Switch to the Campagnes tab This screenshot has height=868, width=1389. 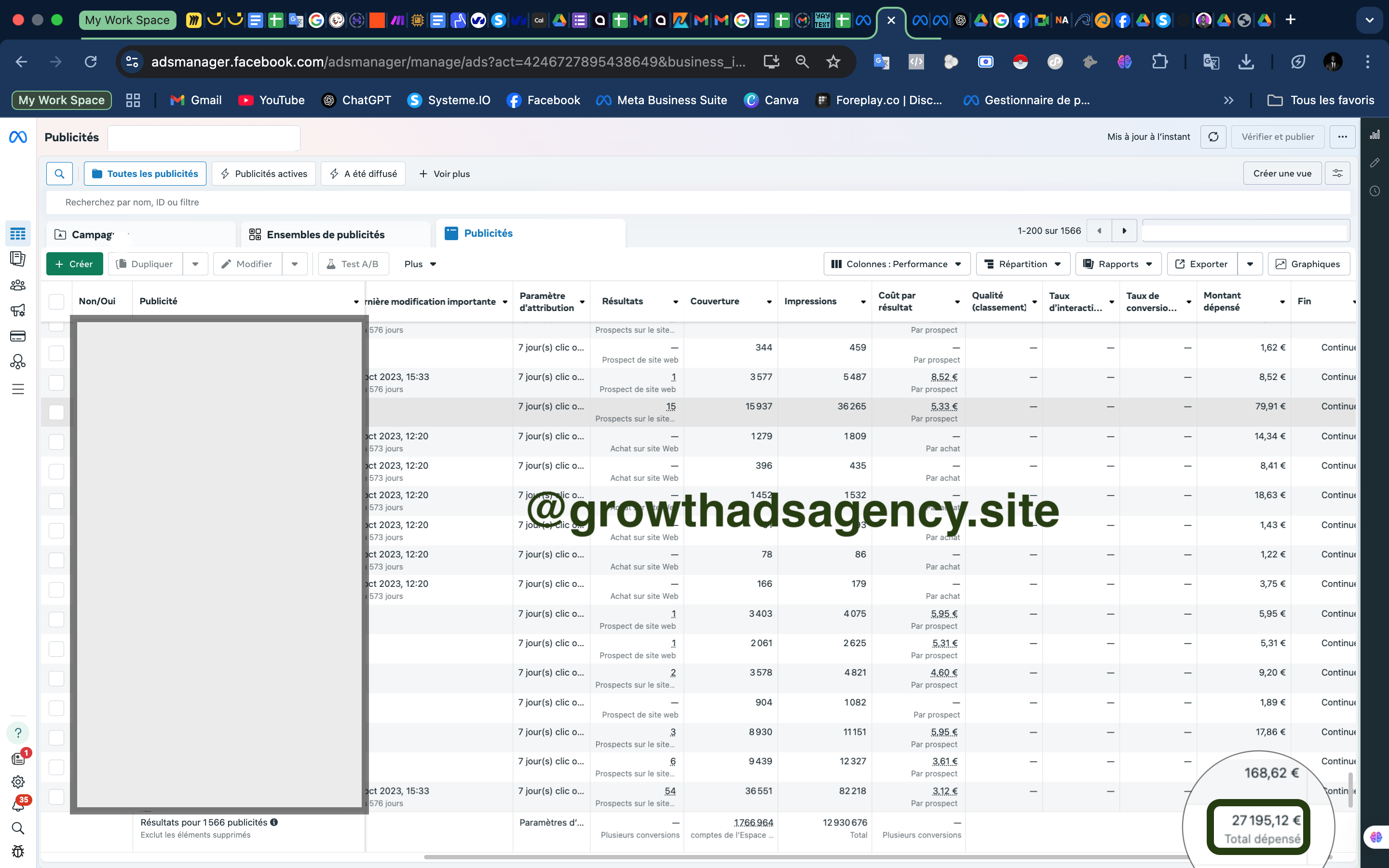click(141, 234)
